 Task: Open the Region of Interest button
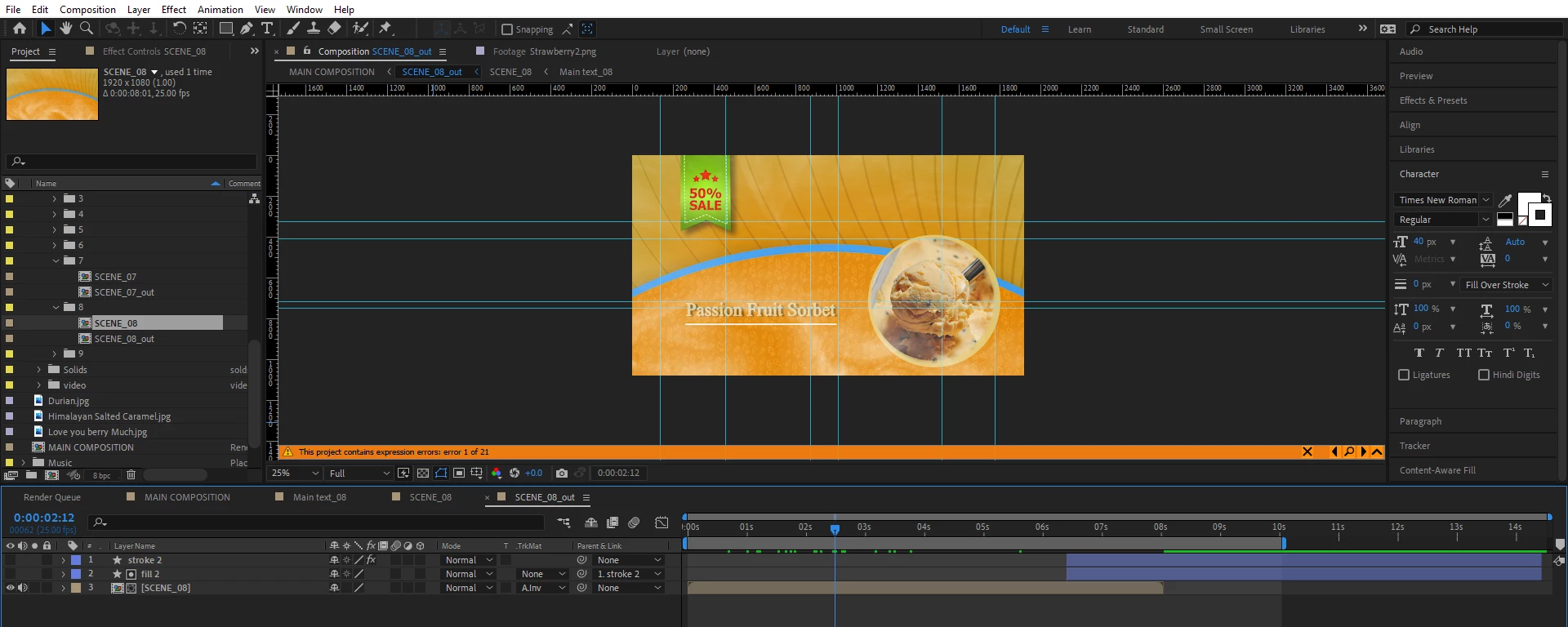tap(459, 473)
